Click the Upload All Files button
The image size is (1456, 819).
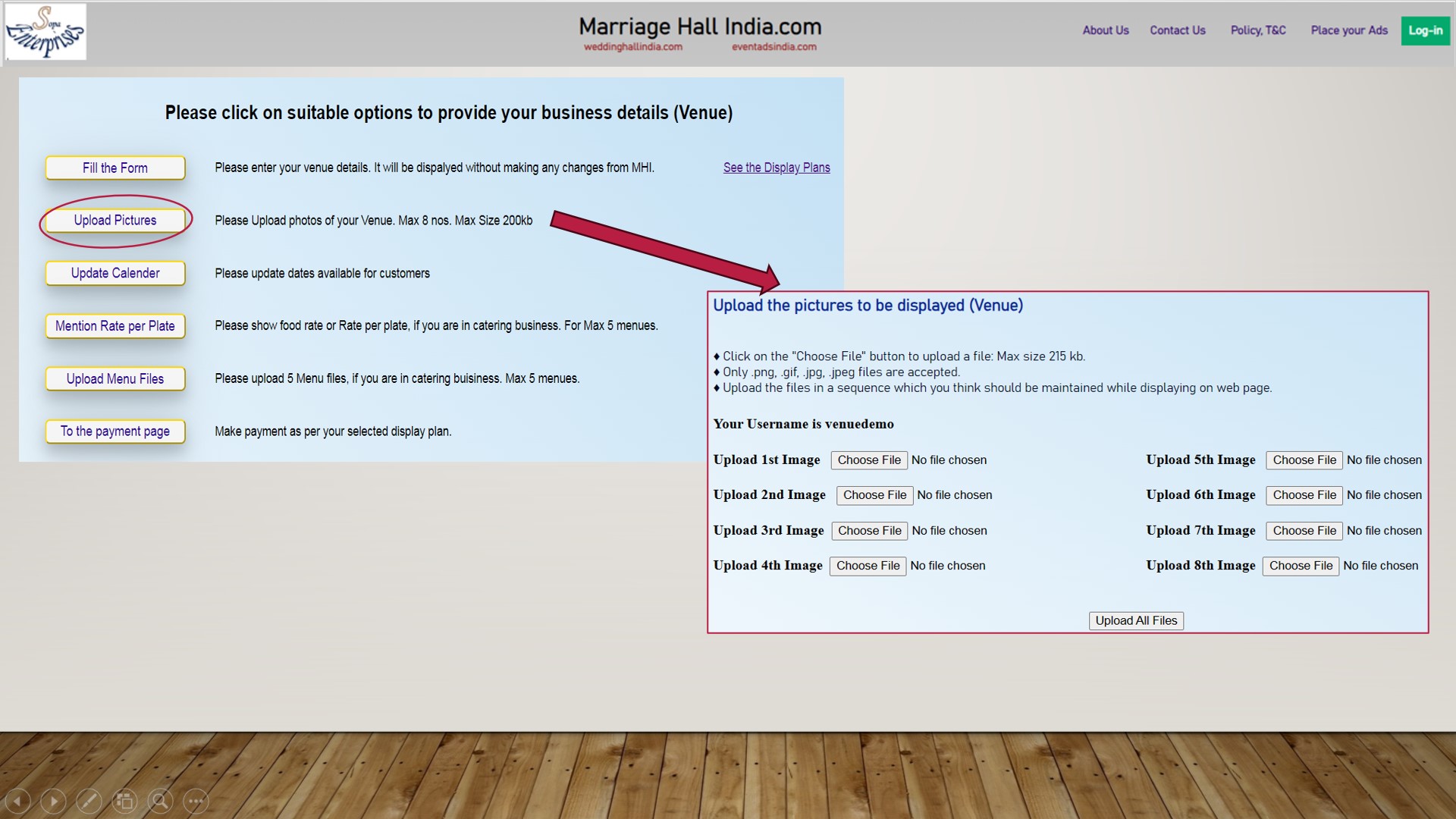(x=1136, y=621)
